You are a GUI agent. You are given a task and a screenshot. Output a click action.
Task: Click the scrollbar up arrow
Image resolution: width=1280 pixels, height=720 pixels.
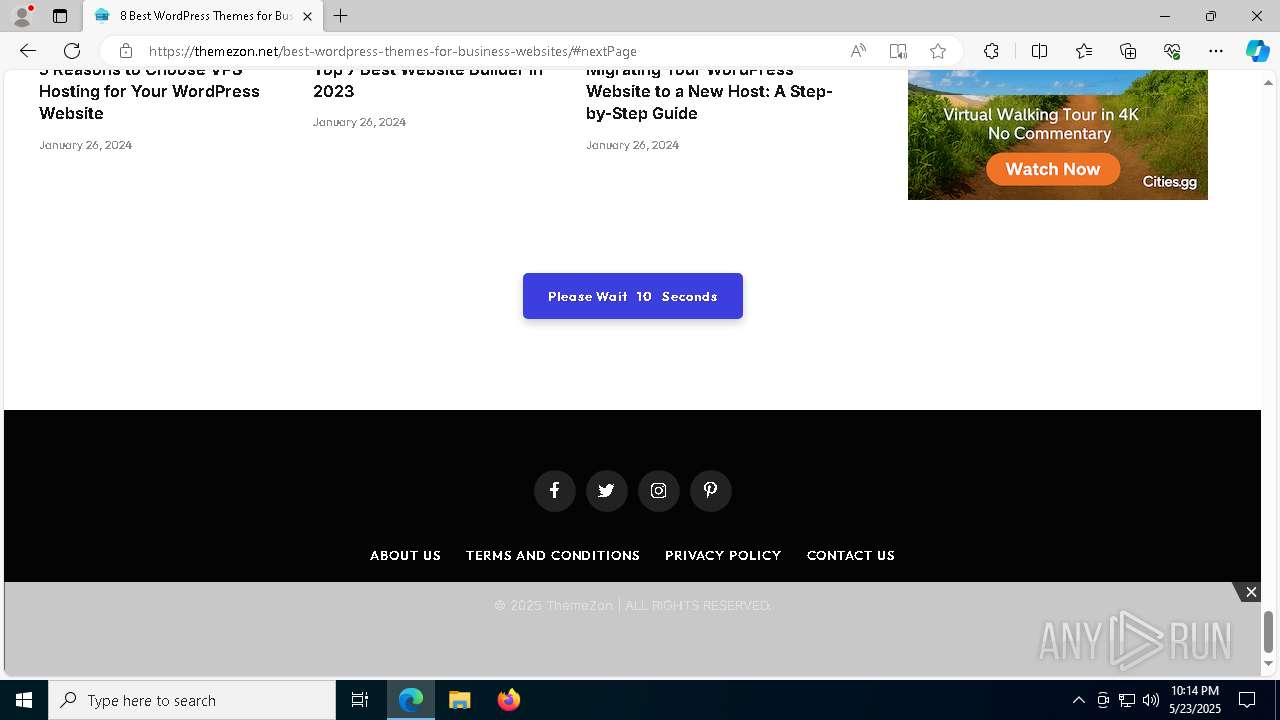click(1268, 82)
